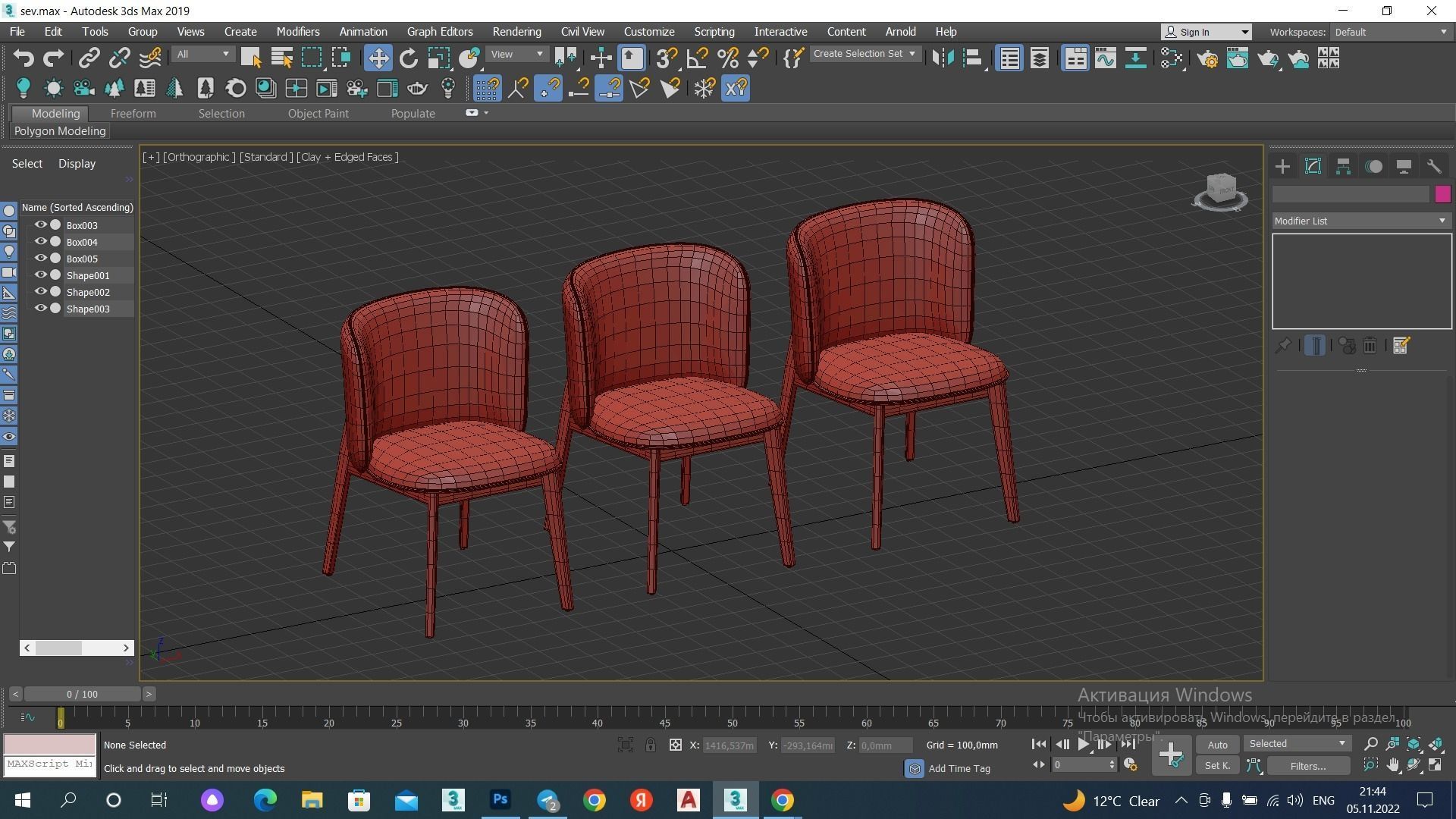The width and height of the screenshot is (1456, 819).
Task: Open the Modify panel tab
Action: (1313, 167)
